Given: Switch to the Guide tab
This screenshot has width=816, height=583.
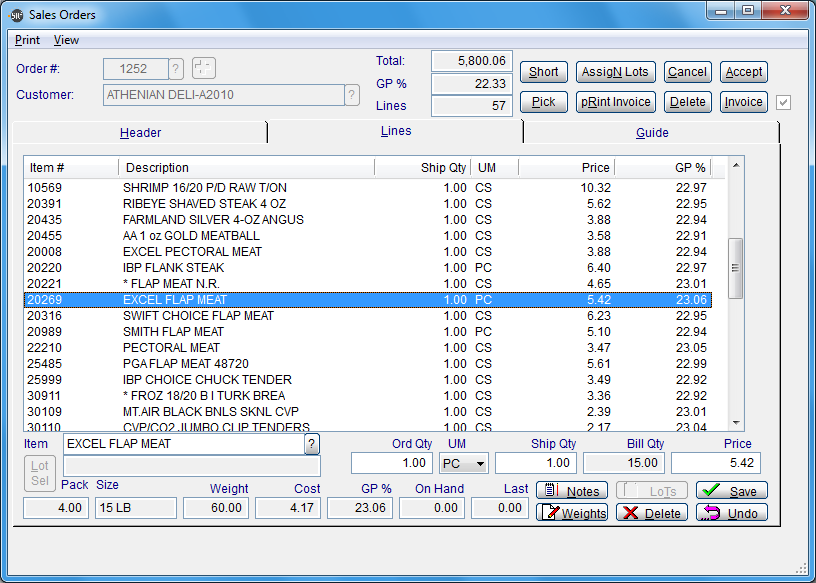Looking at the screenshot, I should (652, 132).
